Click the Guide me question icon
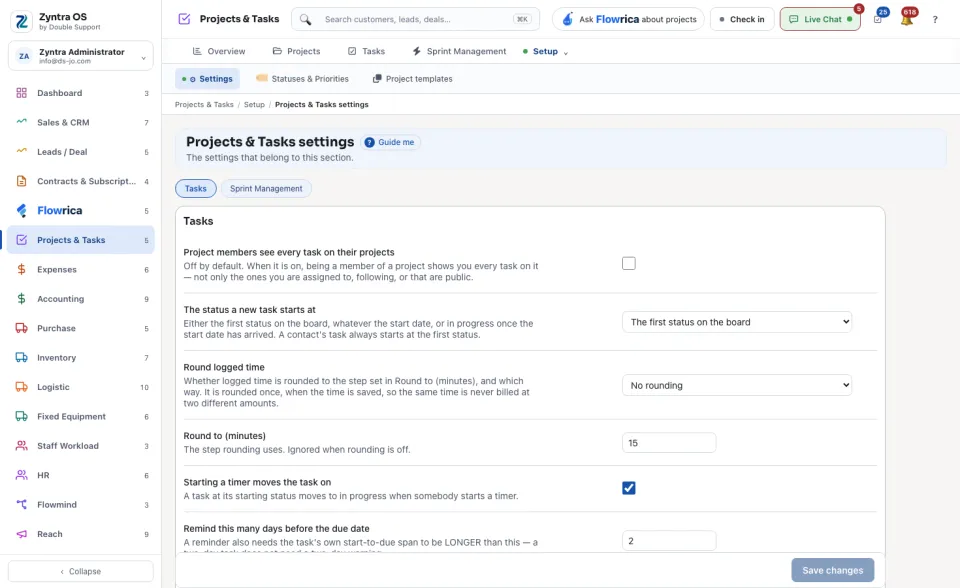This screenshot has width=960, height=588. coord(369,142)
